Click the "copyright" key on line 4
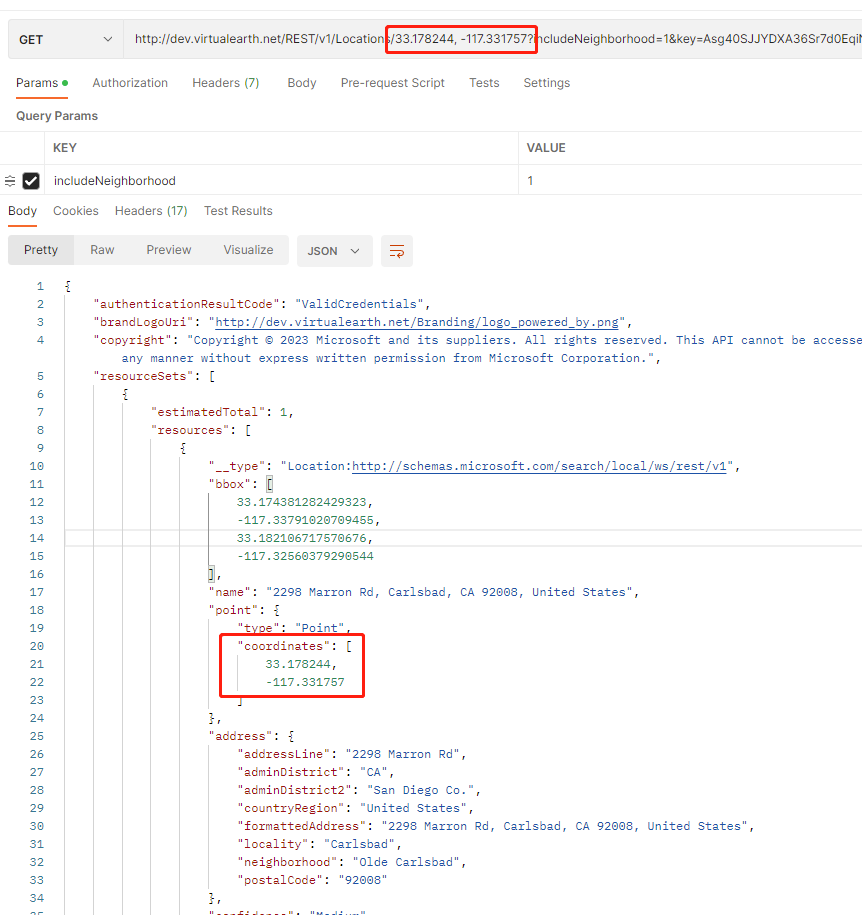The width and height of the screenshot is (862, 915). click(x=132, y=340)
